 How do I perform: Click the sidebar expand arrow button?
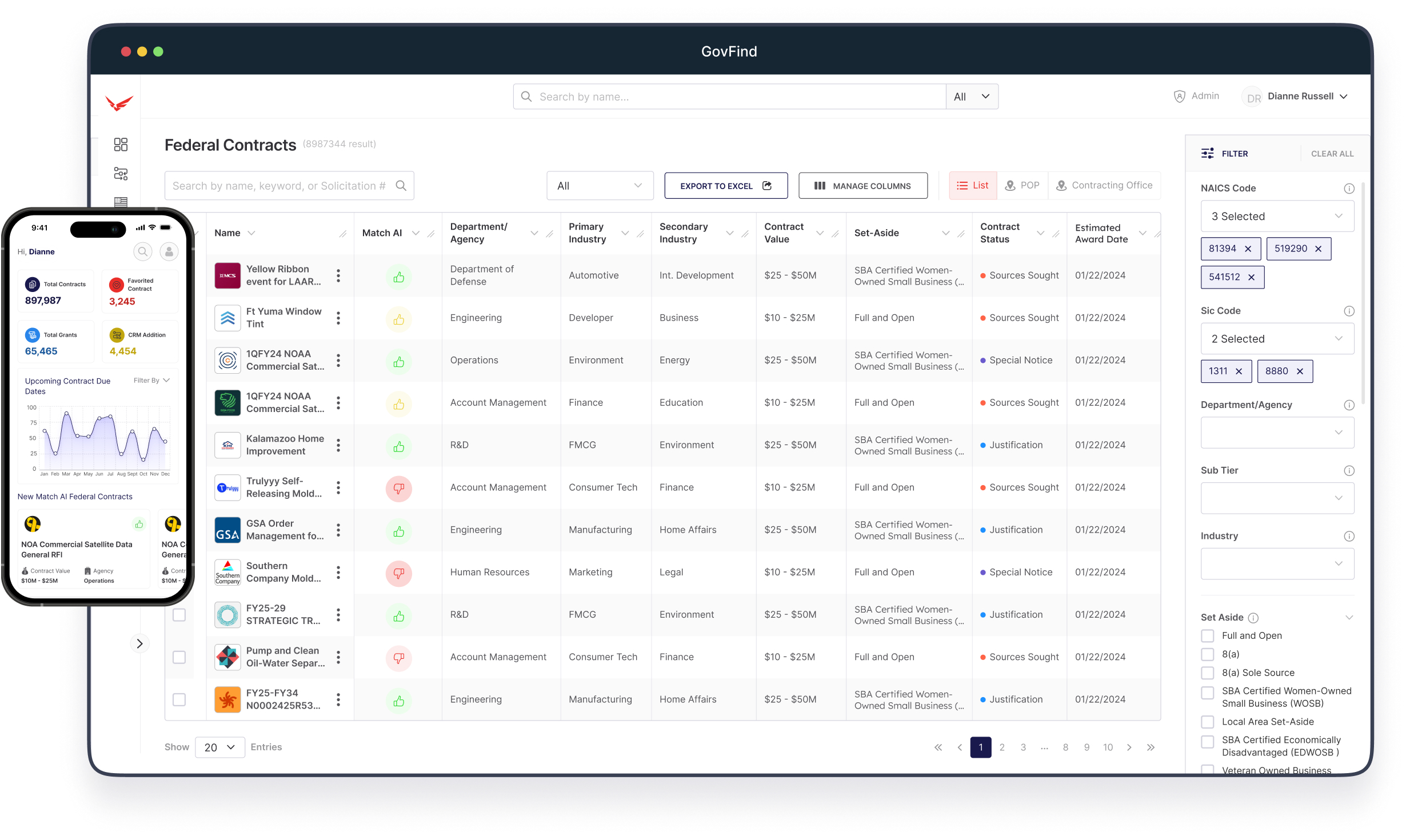coord(139,644)
